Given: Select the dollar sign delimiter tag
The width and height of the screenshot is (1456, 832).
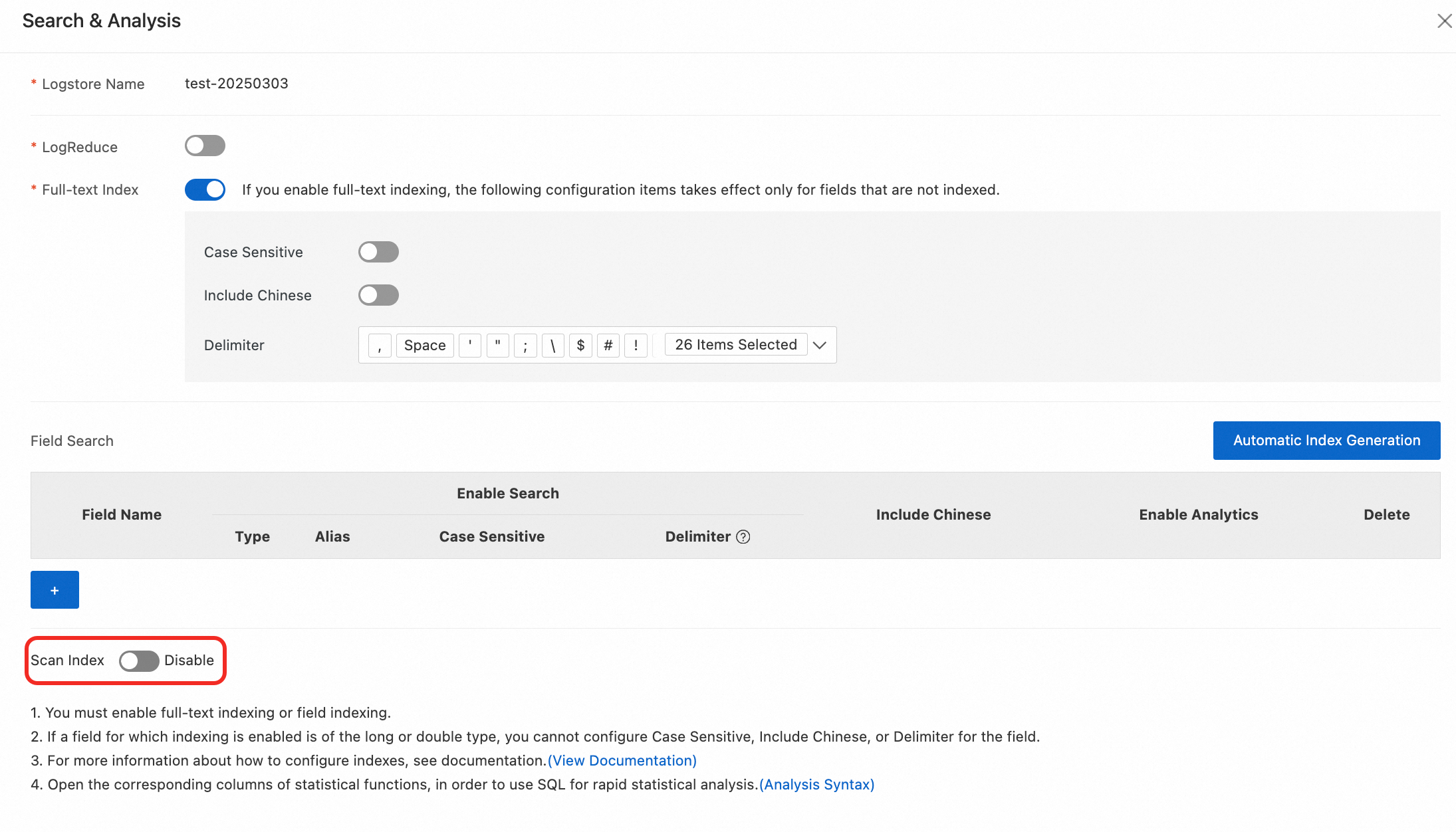Looking at the screenshot, I should (x=580, y=346).
